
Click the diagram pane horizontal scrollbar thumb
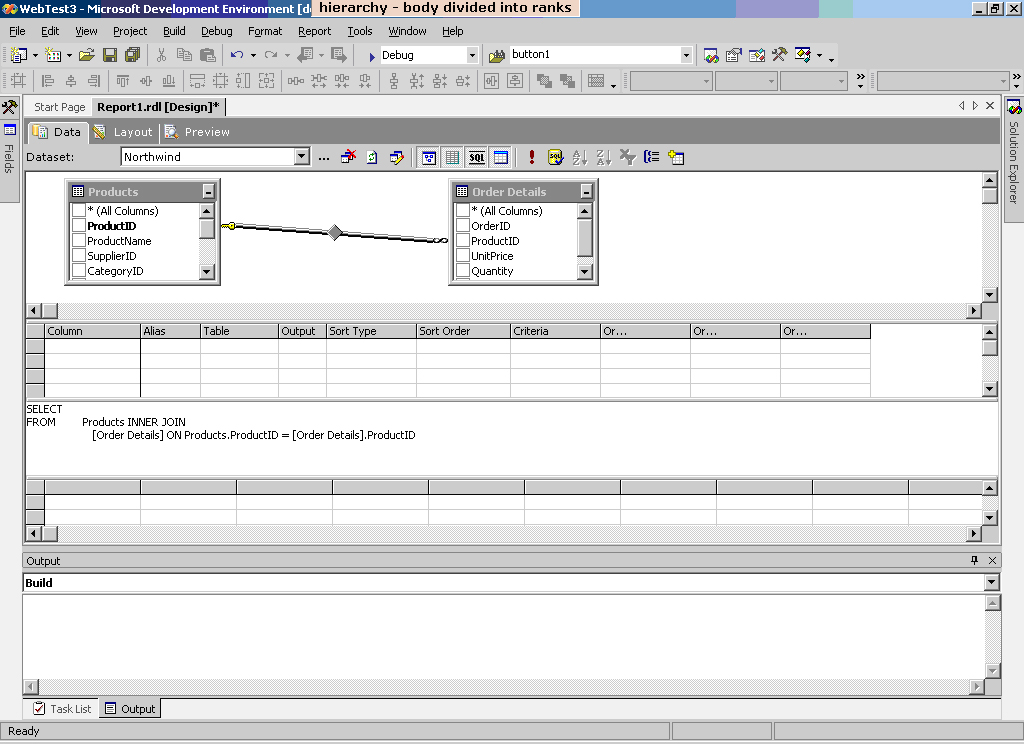(50, 311)
